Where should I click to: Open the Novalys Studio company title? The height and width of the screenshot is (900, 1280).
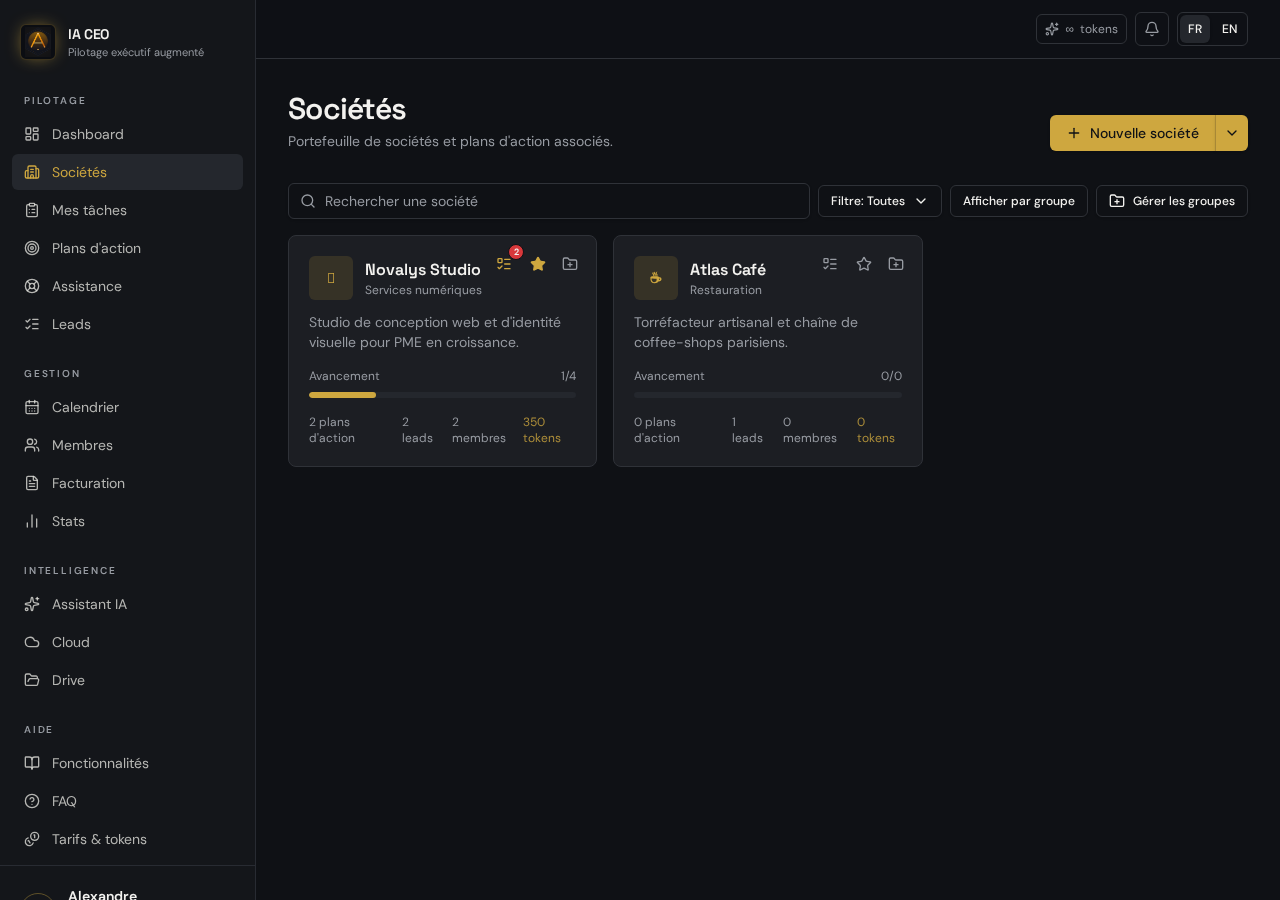pos(423,269)
